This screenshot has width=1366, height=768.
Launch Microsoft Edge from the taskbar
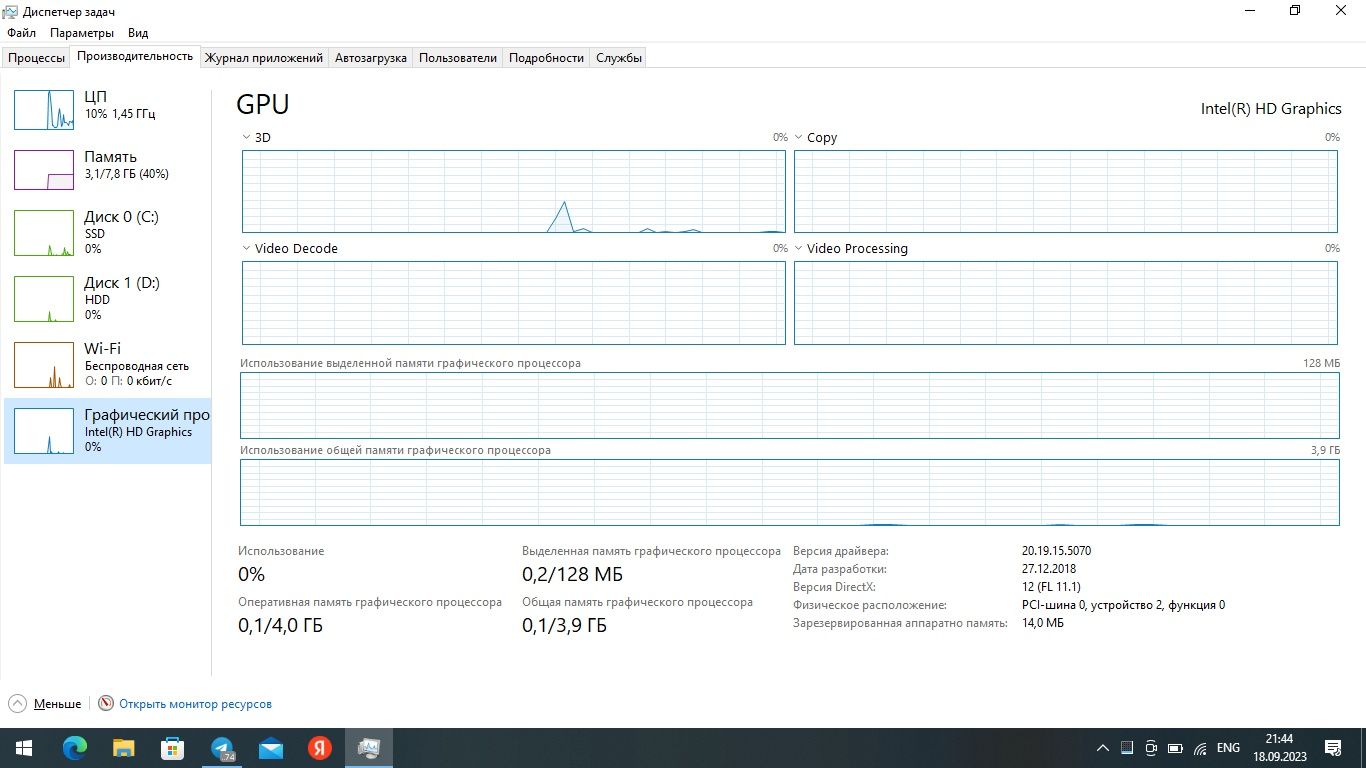[x=75, y=748]
